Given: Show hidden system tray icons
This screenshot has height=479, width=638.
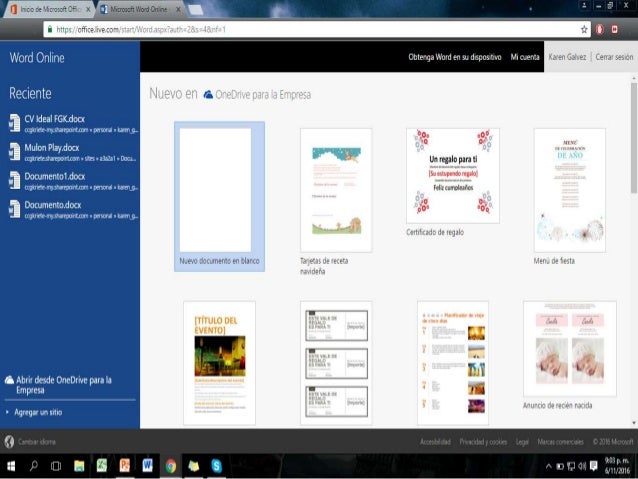Looking at the screenshot, I should [x=548, y=466].
